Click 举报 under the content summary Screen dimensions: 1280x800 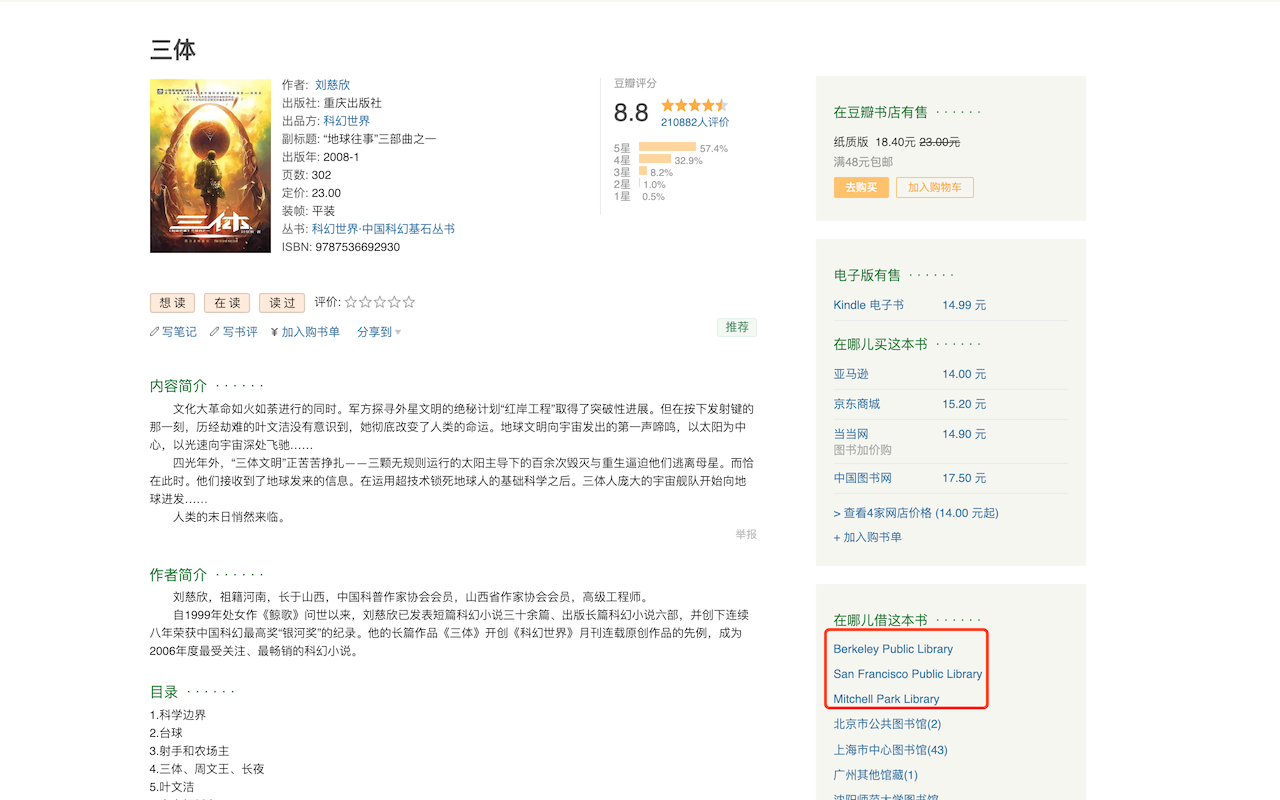tap(746, 535)
